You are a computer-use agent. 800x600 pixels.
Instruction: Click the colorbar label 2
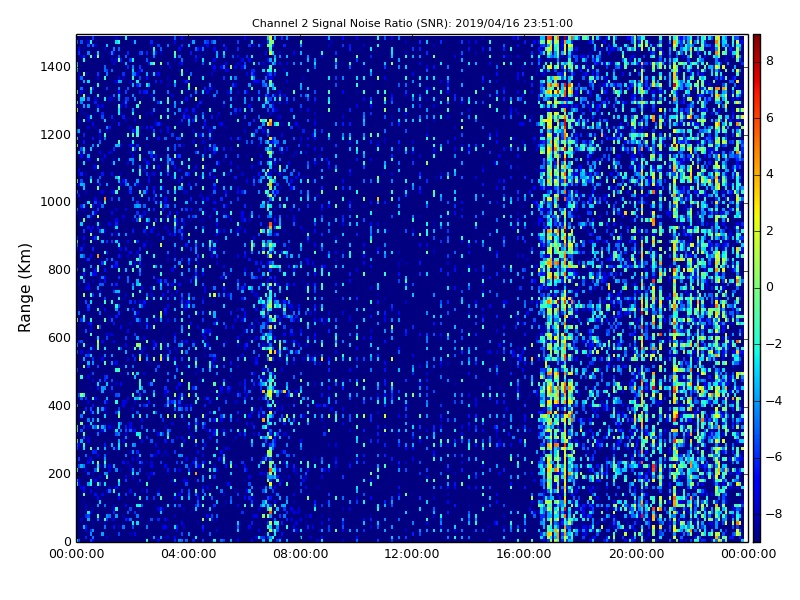coord(770,231)
